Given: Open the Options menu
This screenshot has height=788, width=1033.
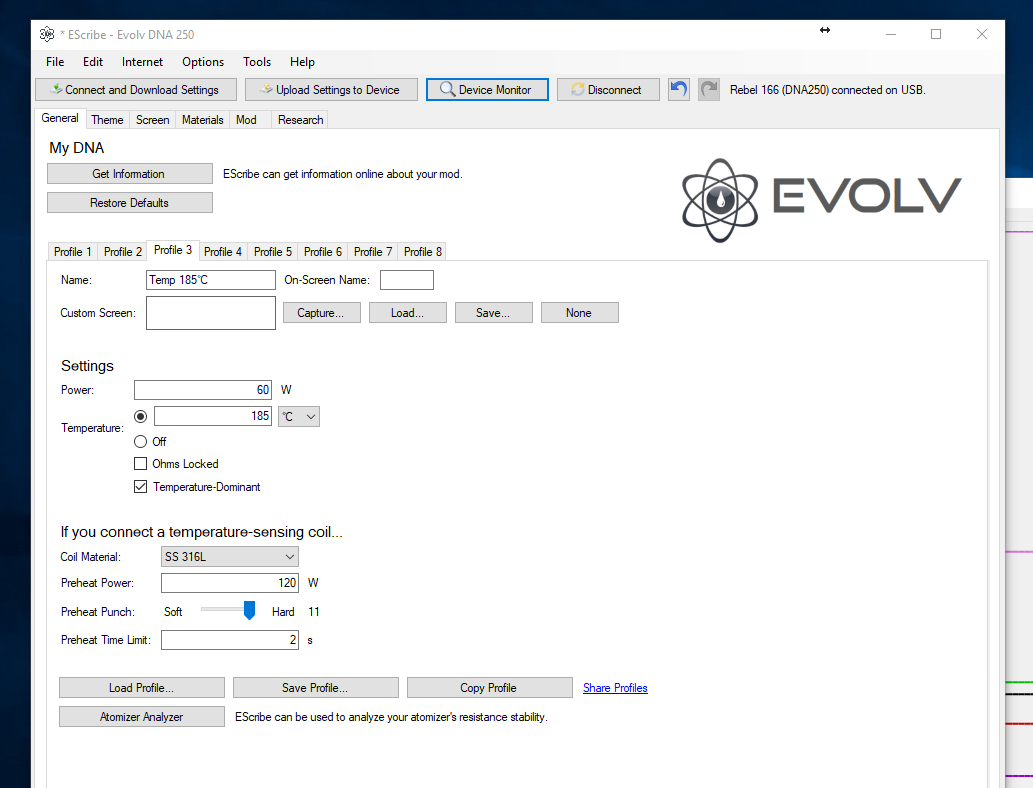Looking at the screenshot, I should point(203,62).
